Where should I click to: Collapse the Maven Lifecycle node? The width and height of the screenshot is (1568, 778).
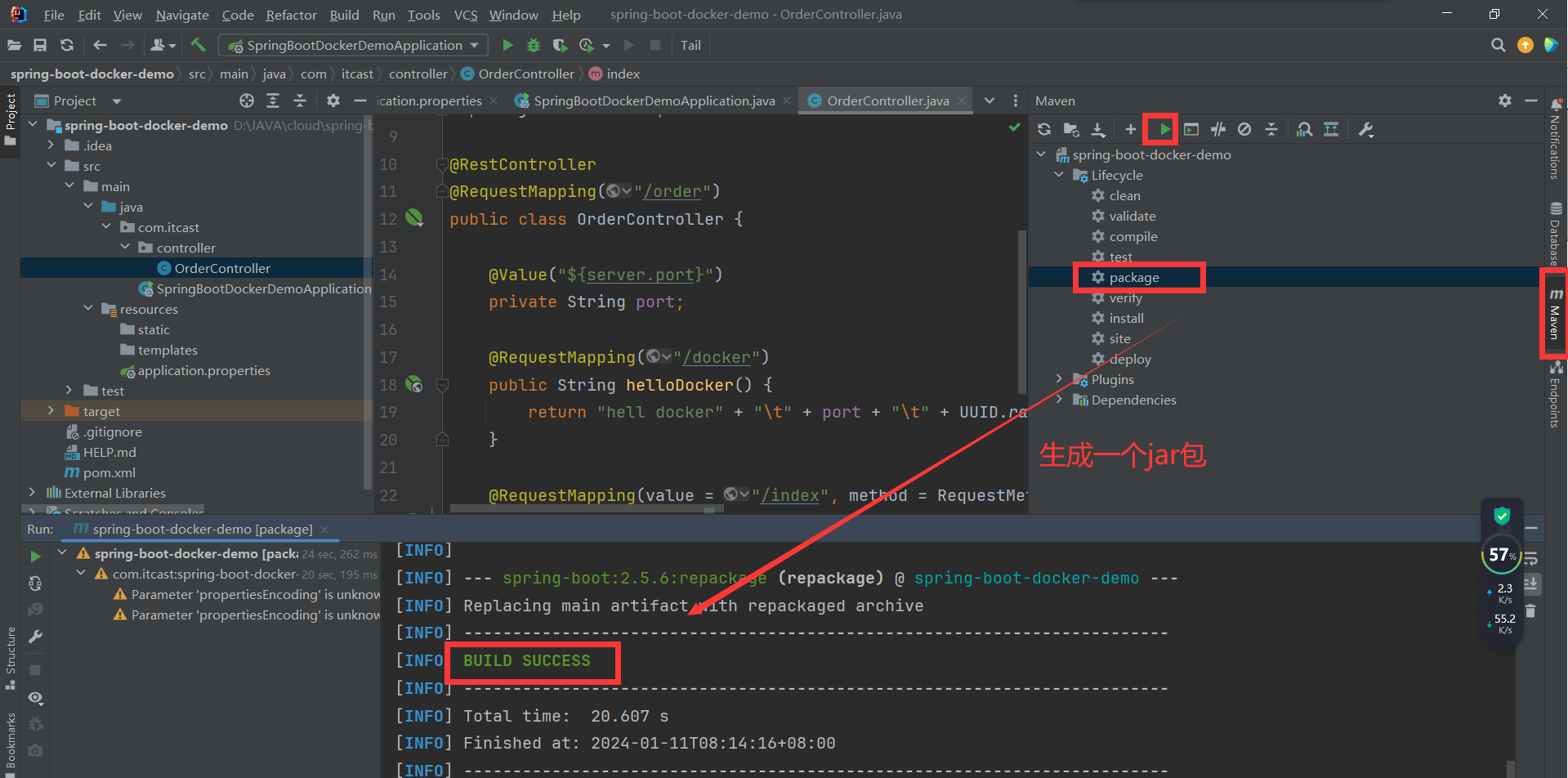click(1059, 175)
